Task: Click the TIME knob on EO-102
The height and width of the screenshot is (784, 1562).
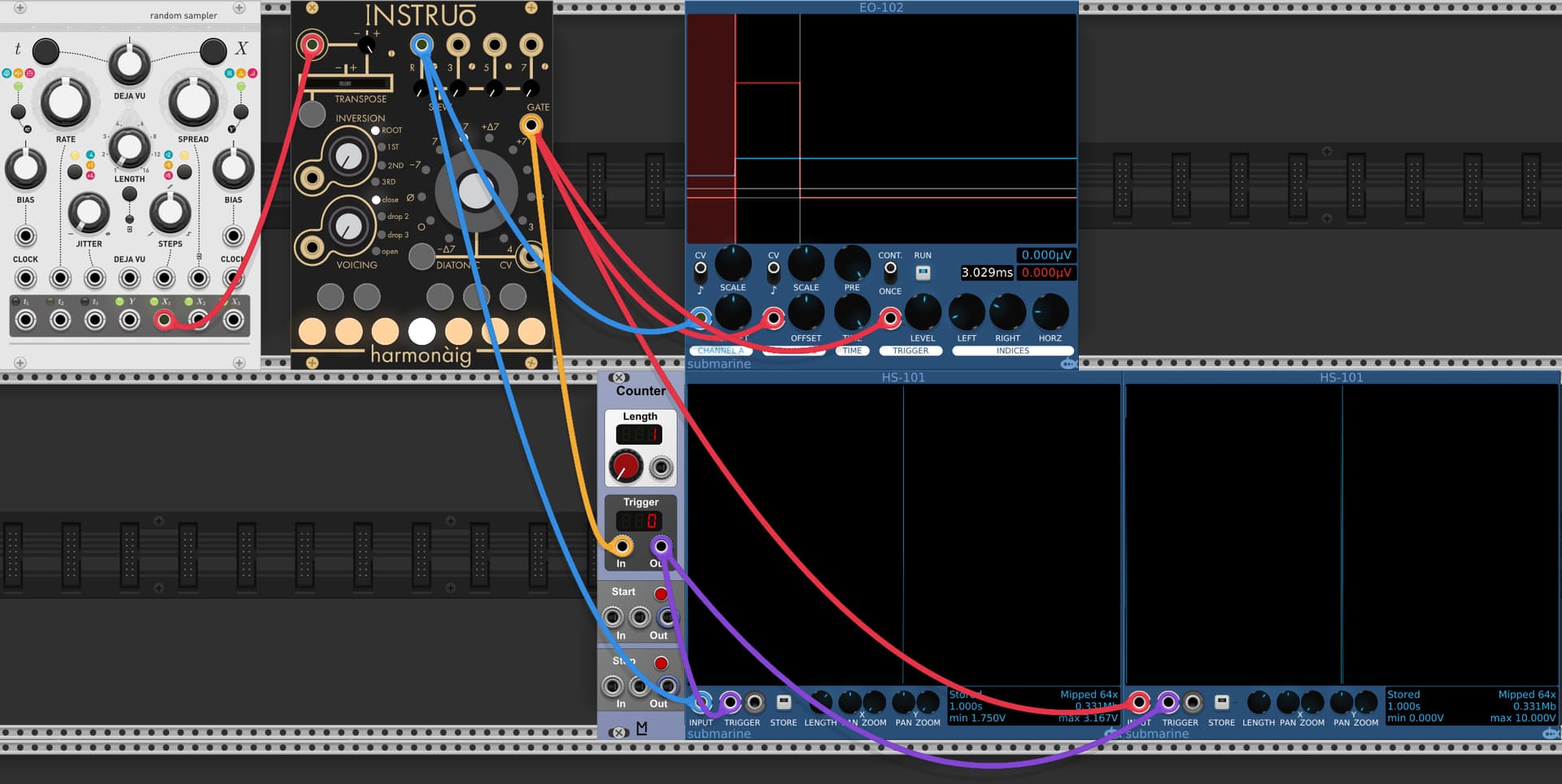Action: pyautogui.click(x=852, y=313)
